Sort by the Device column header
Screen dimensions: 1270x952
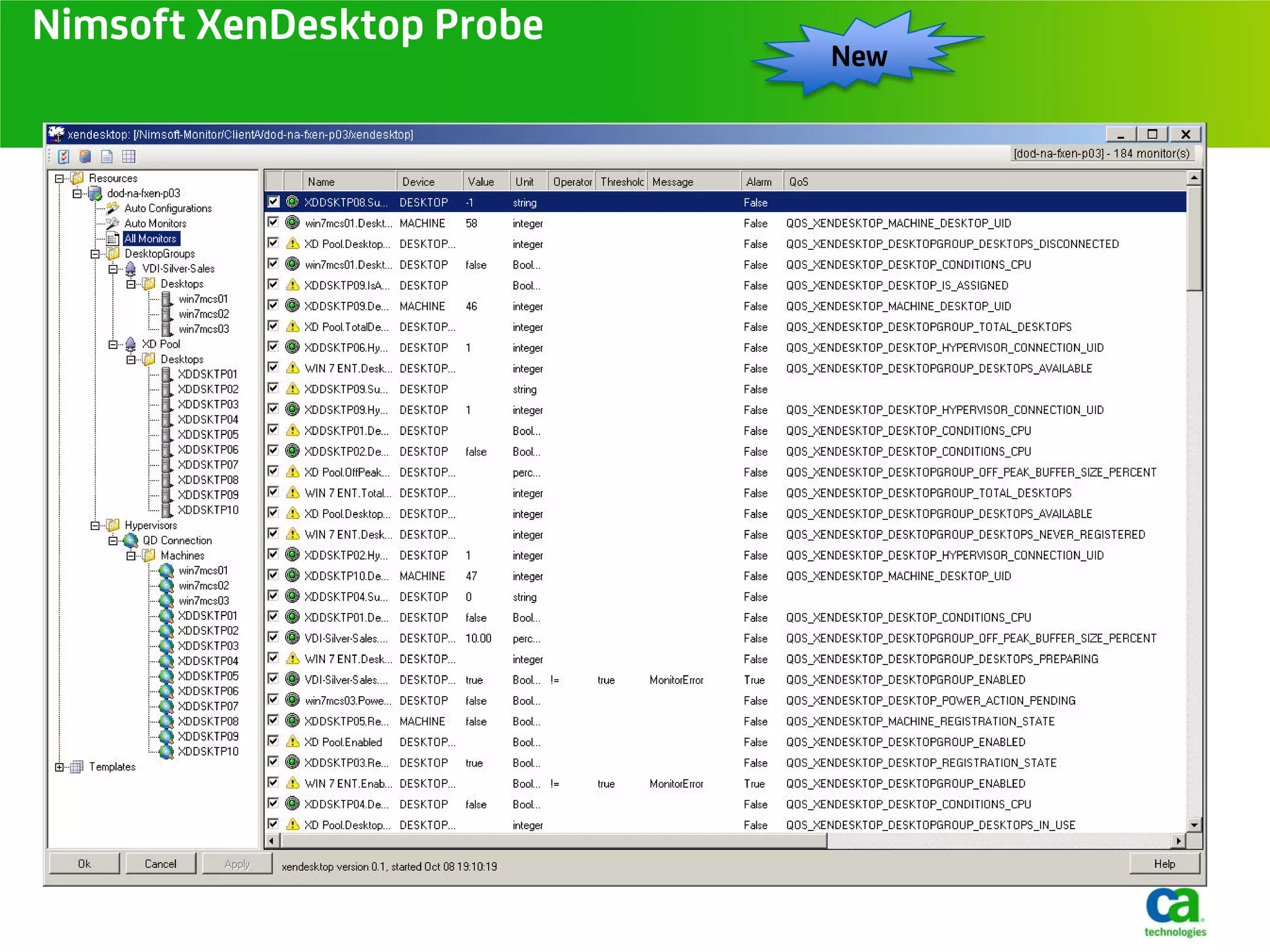429,182
